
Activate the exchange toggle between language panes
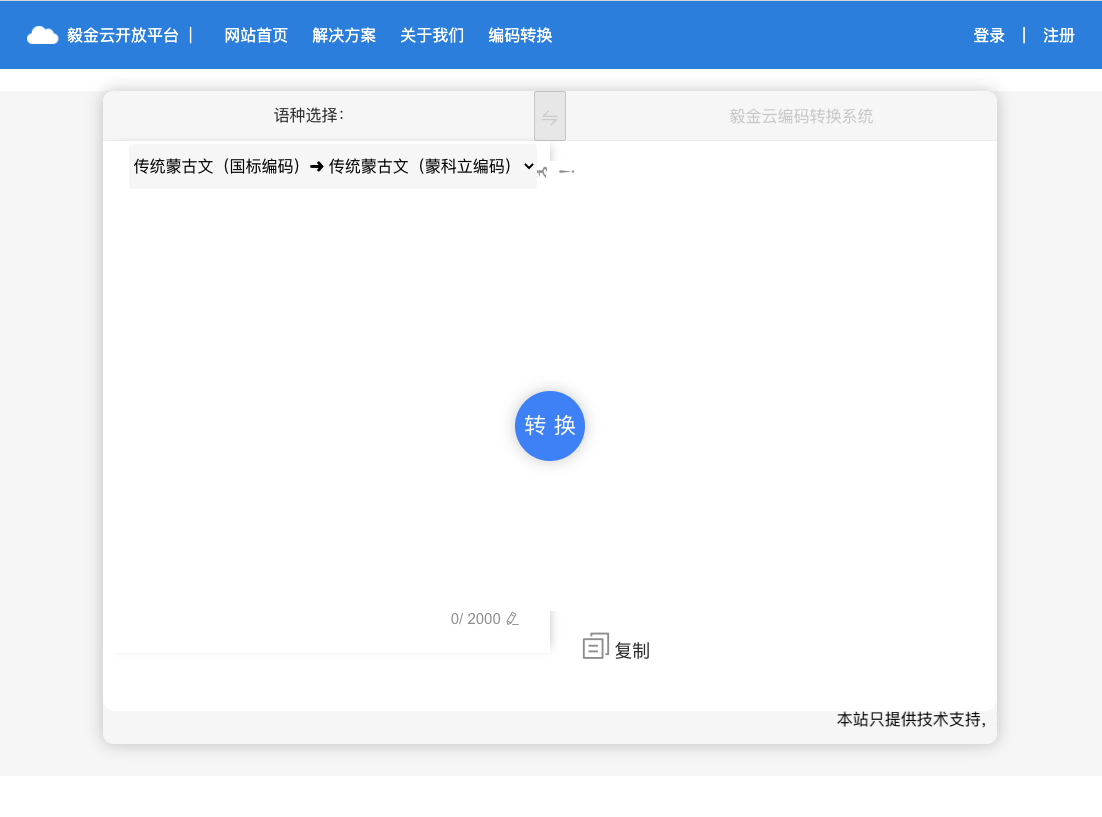click(550, 115)
